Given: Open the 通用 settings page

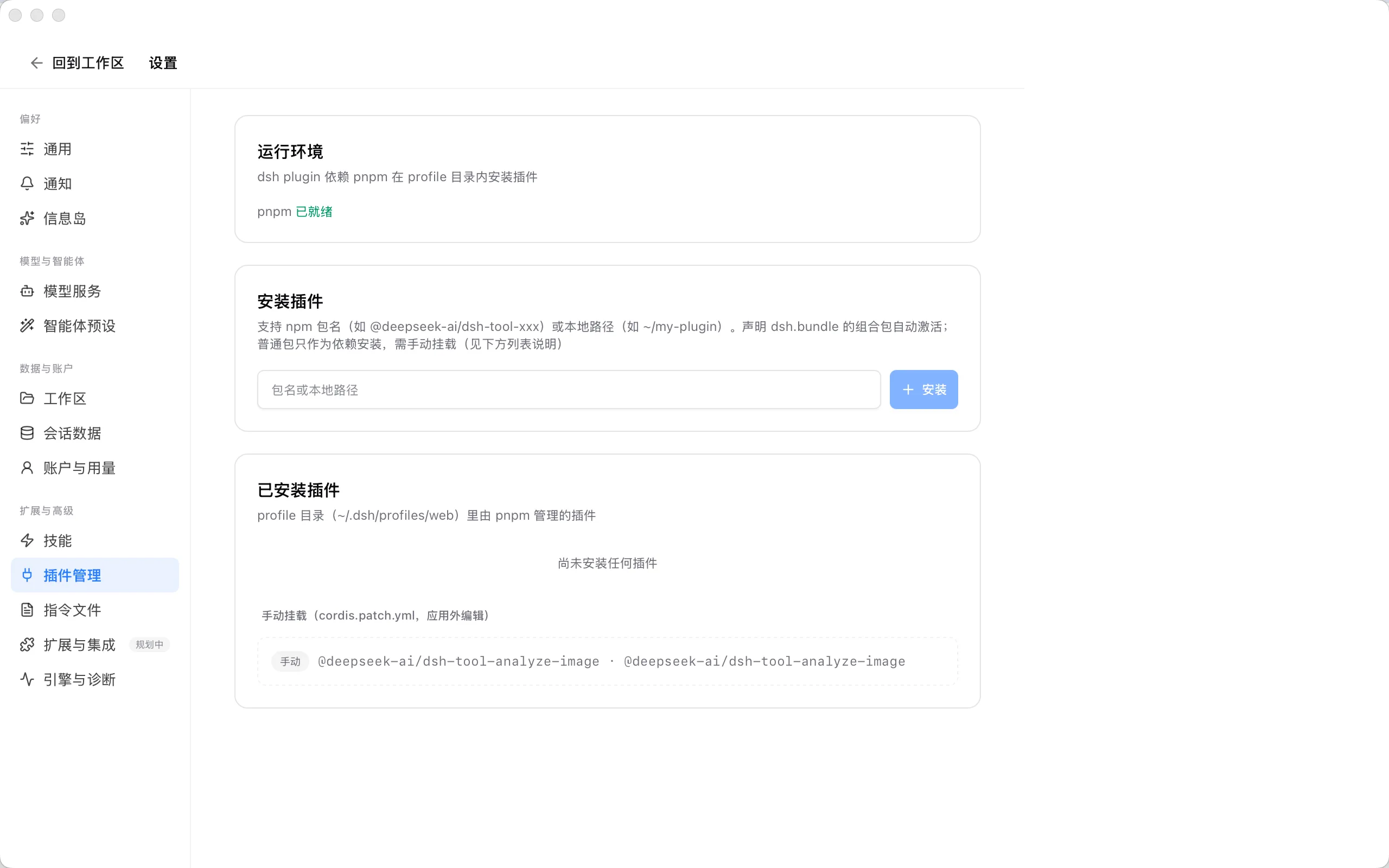Looking at the screenshot, I should 95,149.
